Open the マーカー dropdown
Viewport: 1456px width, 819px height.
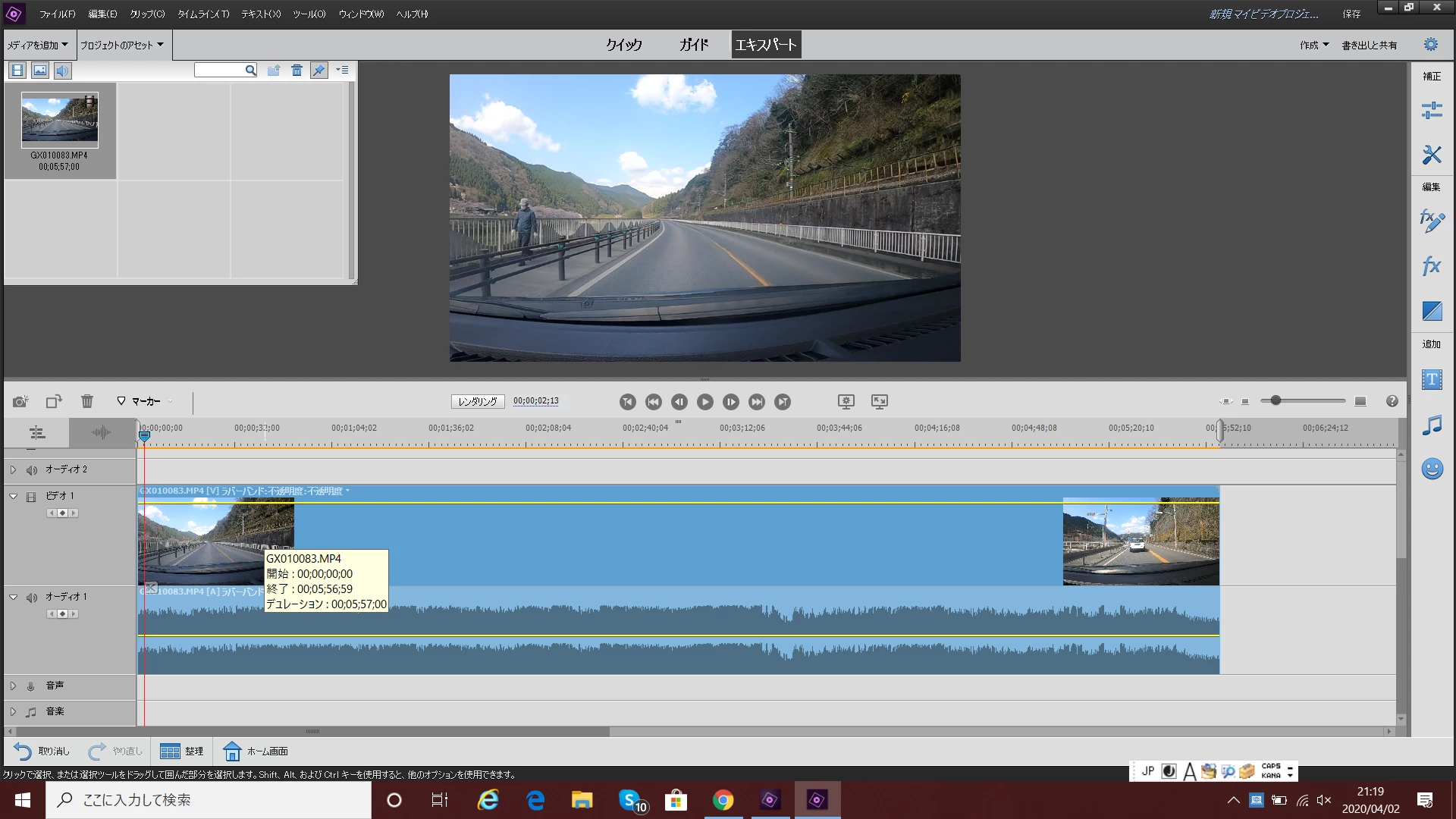(x=146, y=401)
